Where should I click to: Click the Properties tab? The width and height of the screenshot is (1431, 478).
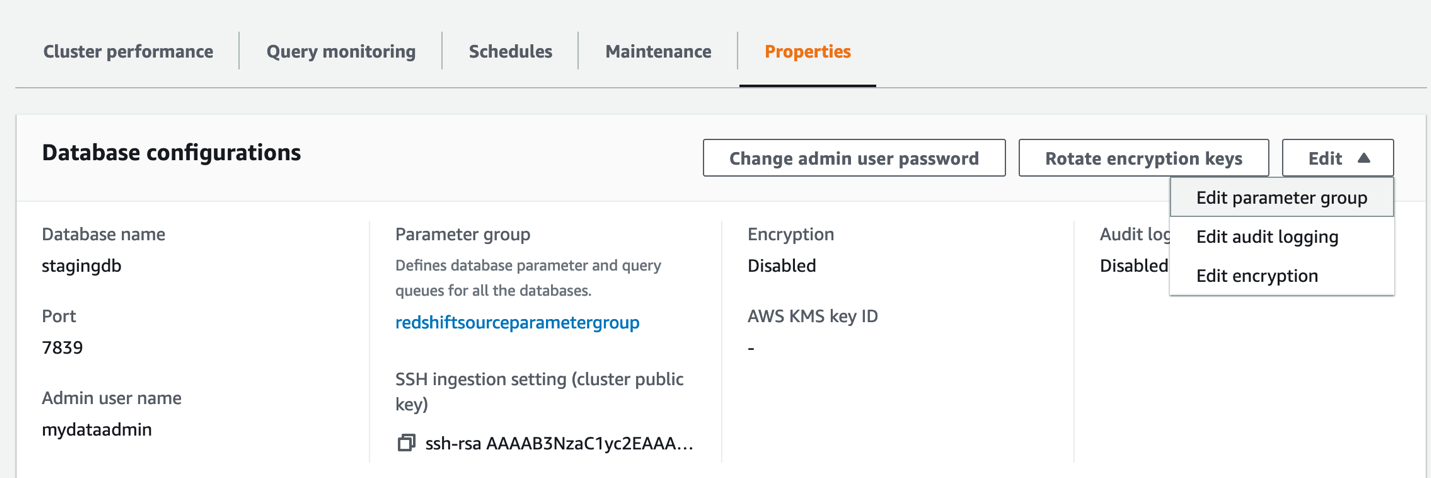coord(807,51)
